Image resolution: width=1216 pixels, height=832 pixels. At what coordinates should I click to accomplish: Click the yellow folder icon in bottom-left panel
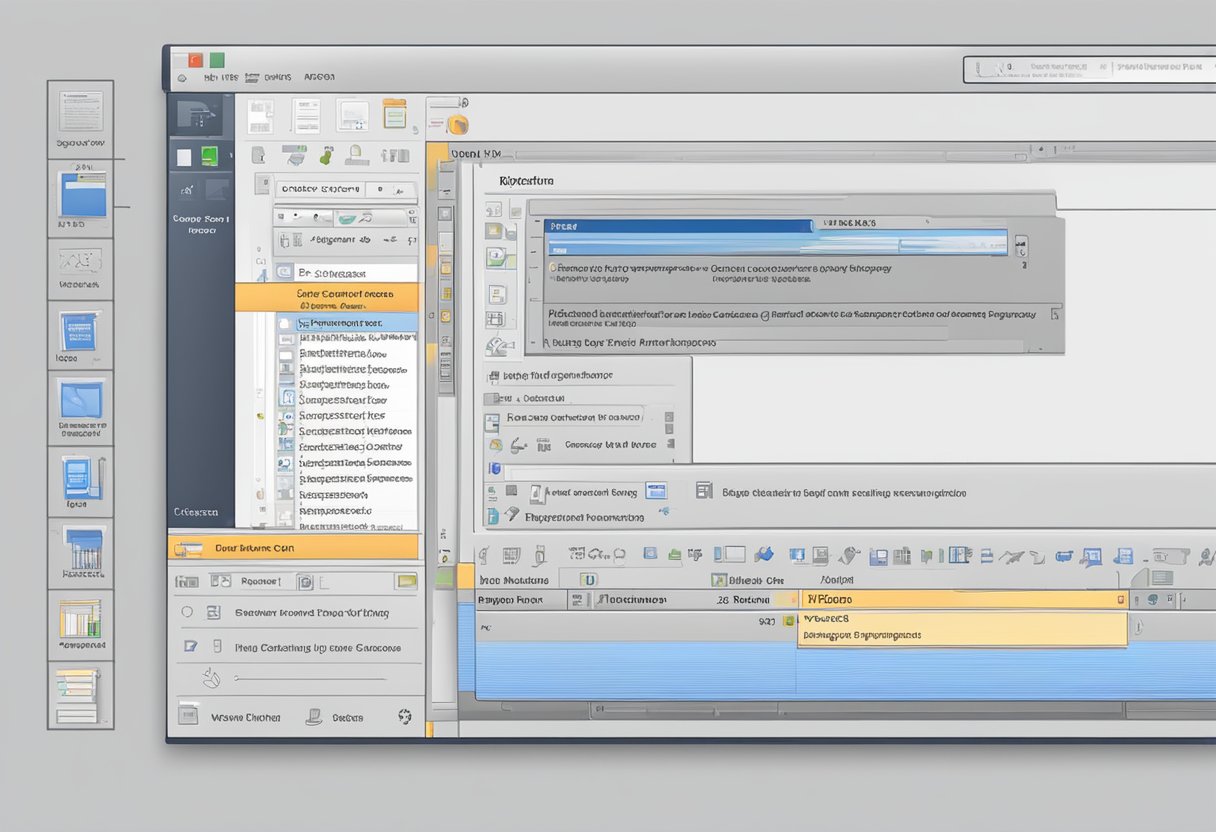405,580
